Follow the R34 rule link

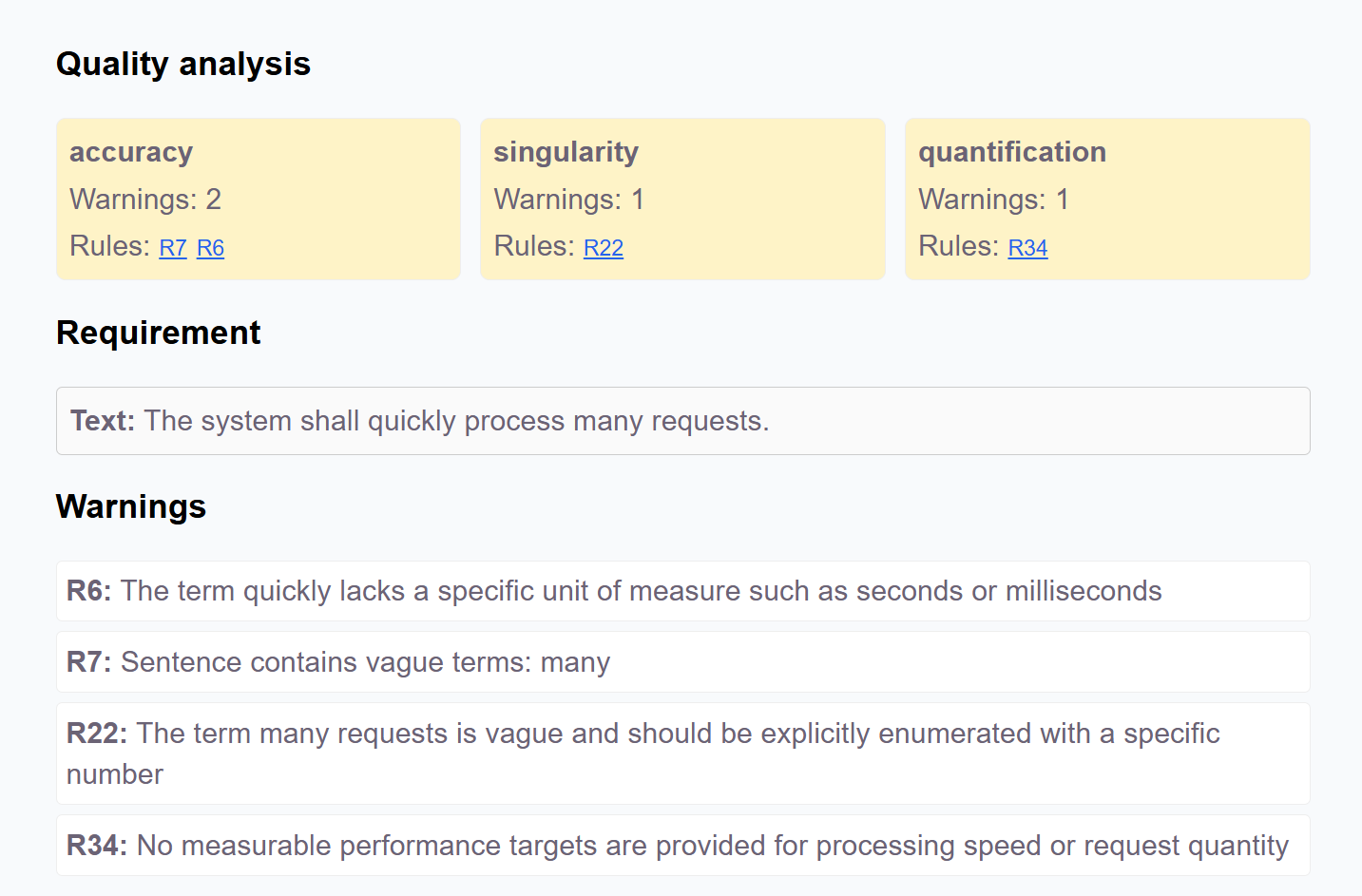click(x=1027, y=248)
